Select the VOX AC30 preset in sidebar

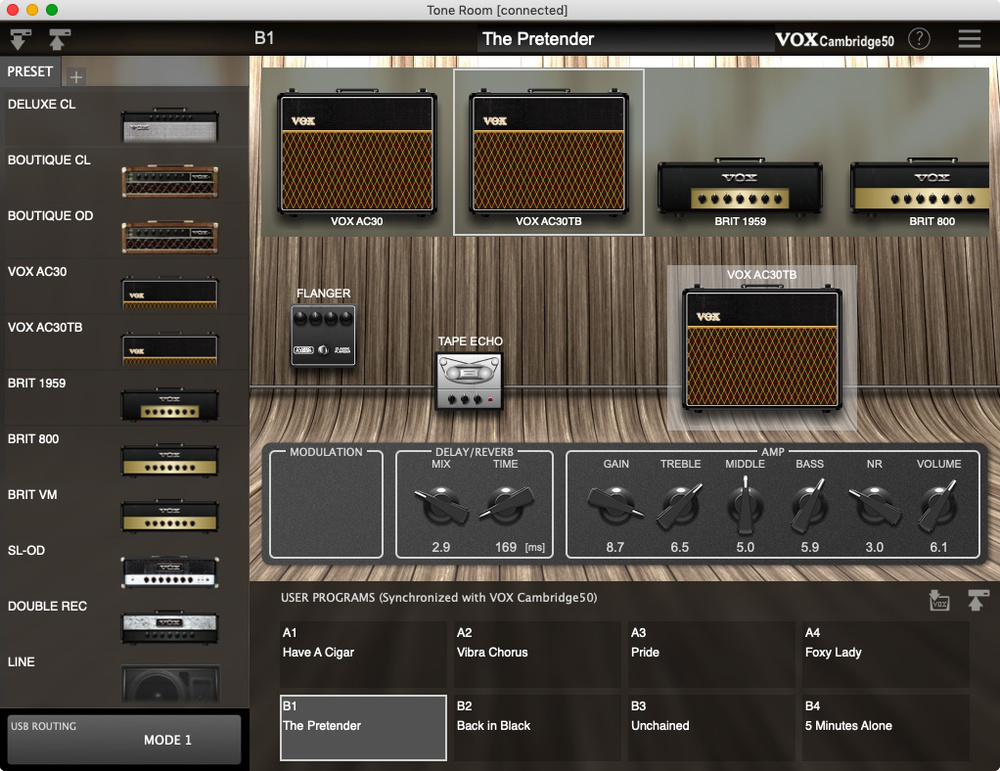(124, 286)
